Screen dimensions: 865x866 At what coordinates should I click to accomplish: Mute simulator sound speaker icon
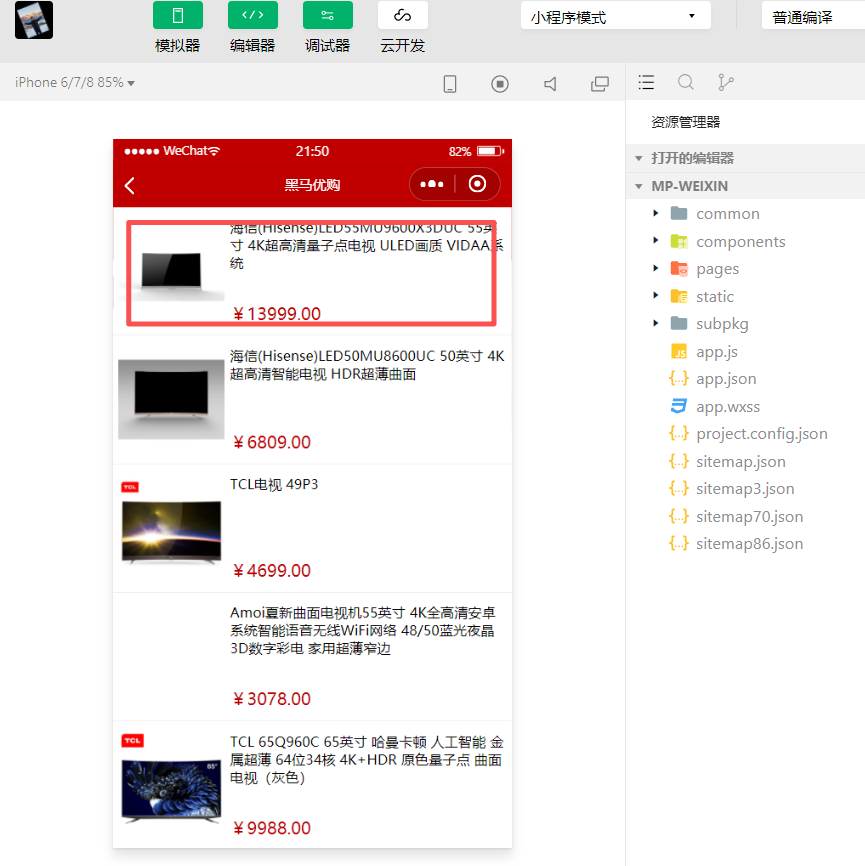coord(550,84)
